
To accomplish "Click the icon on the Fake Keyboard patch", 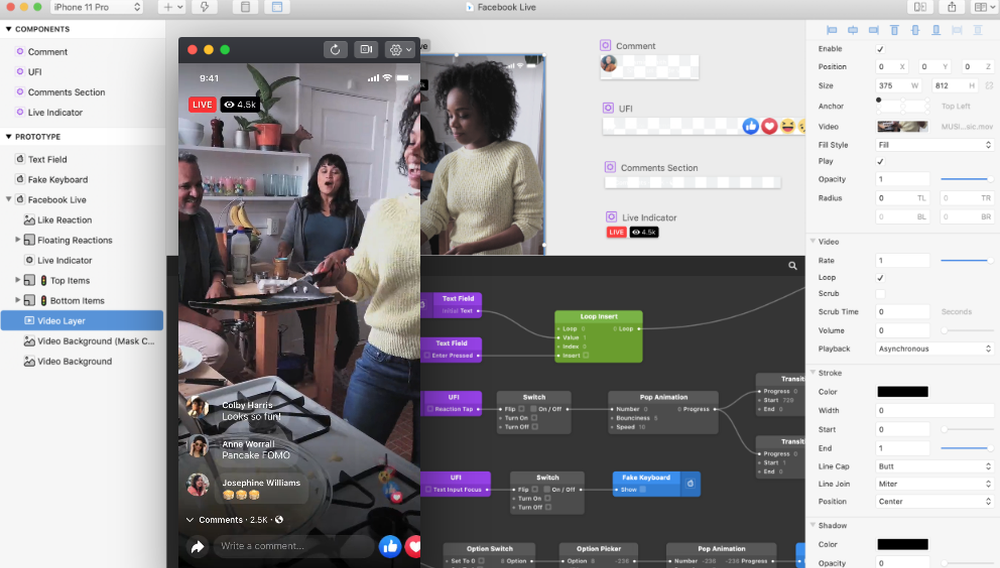I will tap(690, 484).
